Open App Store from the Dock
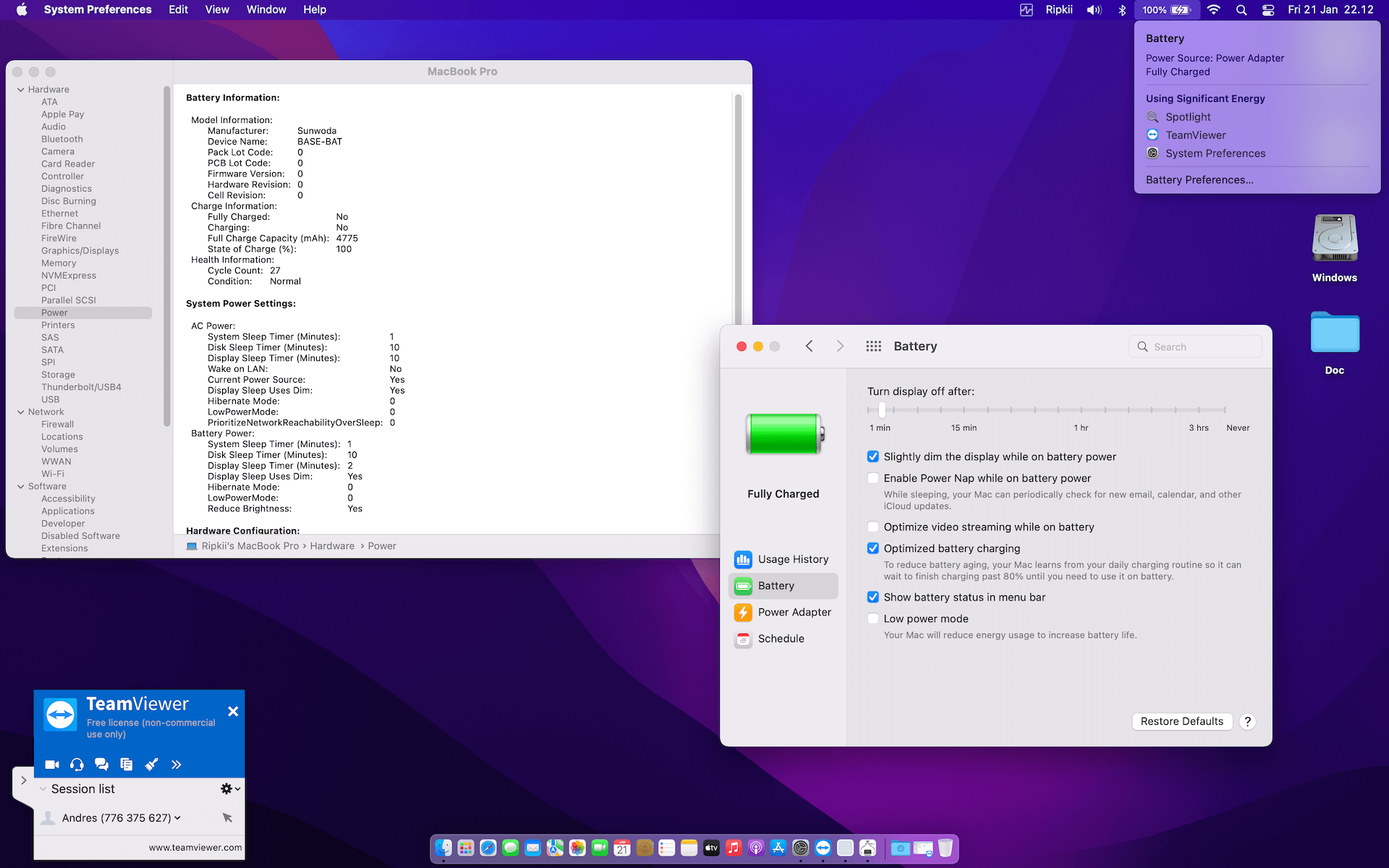Viewport: 1389px width, 868px height. 778,848
